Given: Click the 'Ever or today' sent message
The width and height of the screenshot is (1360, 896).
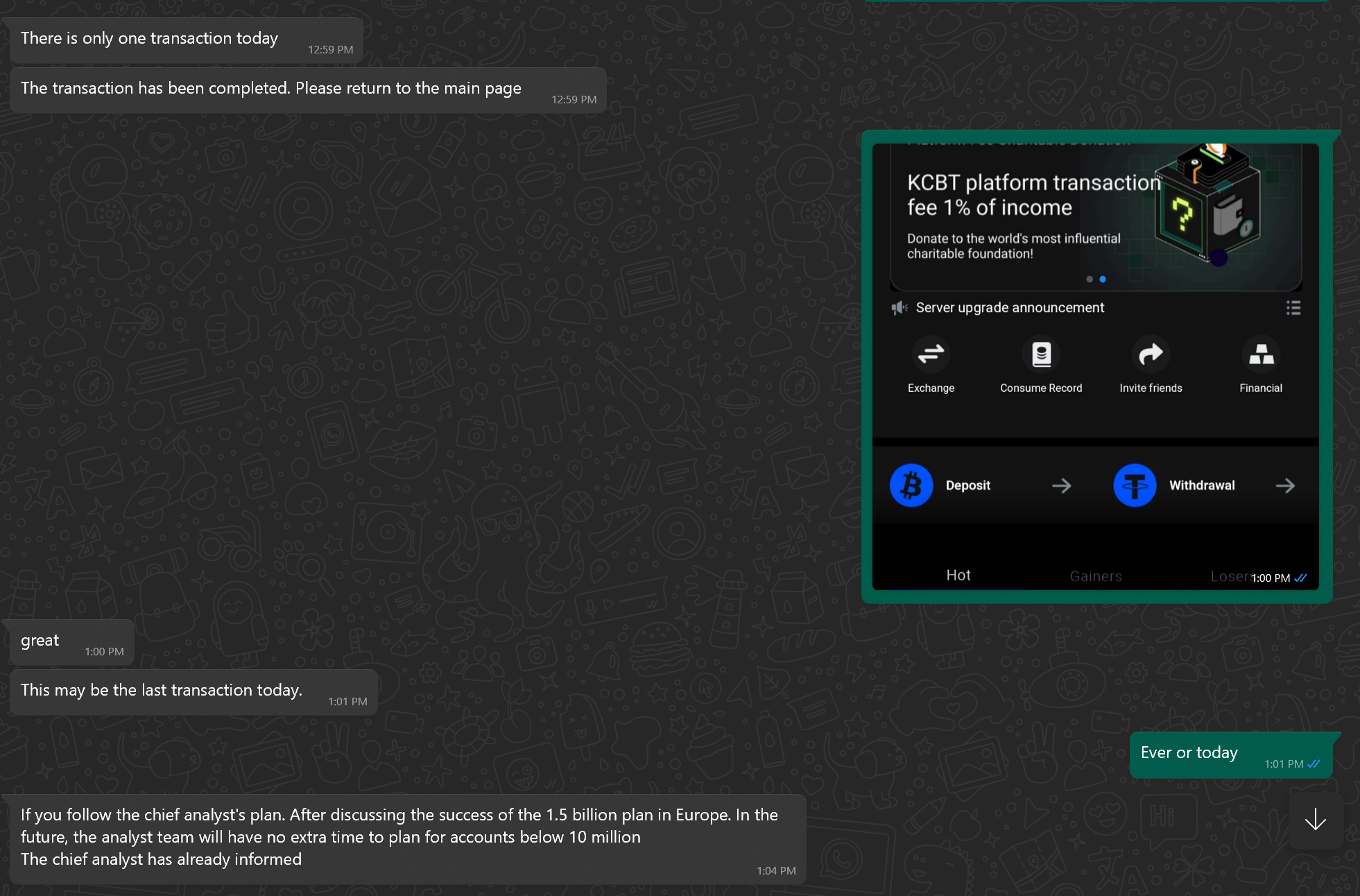Looking at the screenshot, I should [1189, 753].
